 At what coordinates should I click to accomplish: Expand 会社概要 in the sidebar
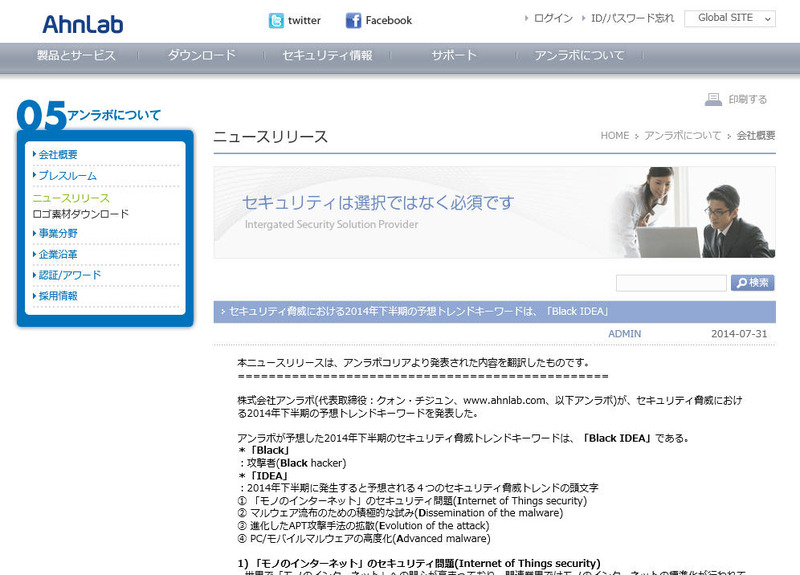[x=57, y=154]
